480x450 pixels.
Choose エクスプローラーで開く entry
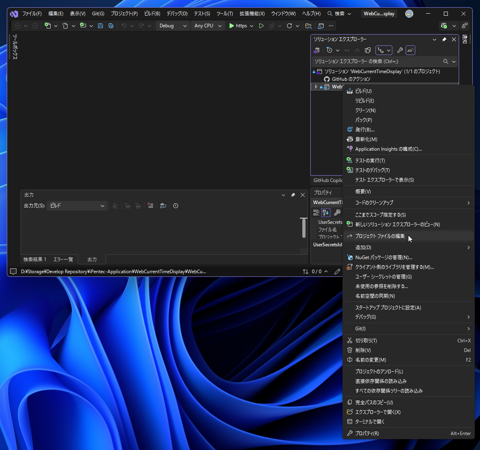408,412
